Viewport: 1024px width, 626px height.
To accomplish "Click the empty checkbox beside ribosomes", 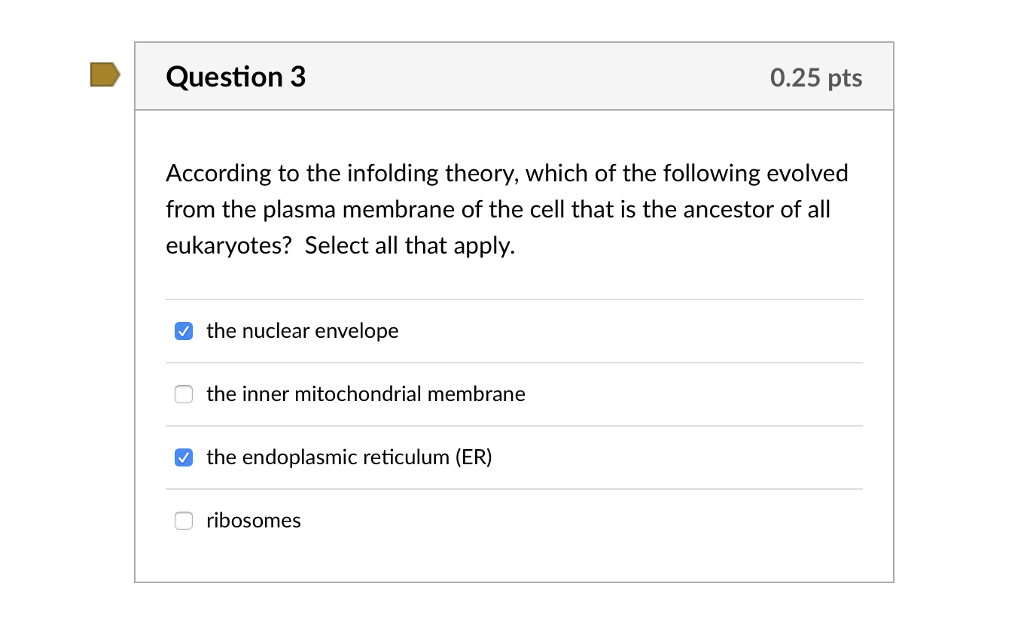I will click(x=183, y=520).
